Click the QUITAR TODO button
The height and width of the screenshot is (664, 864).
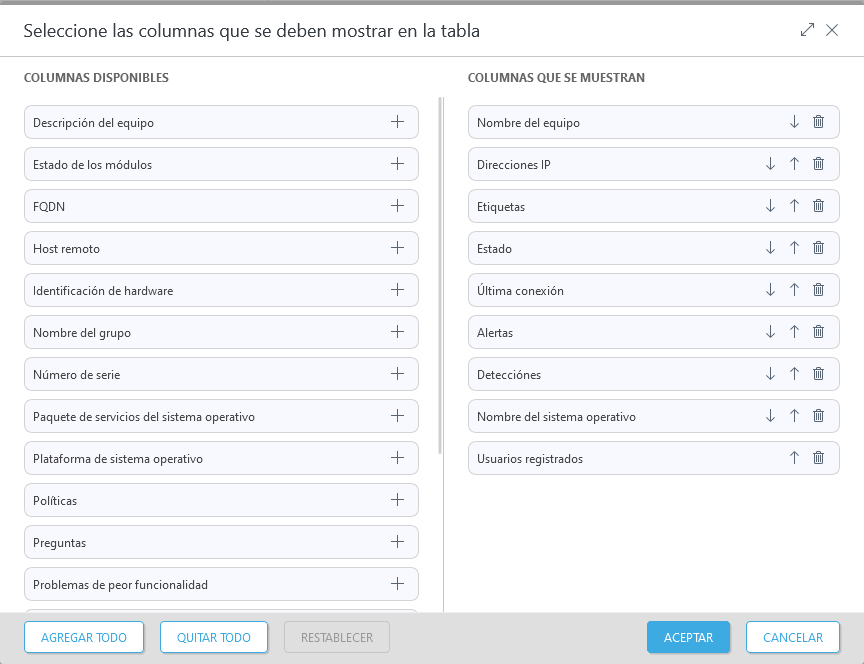pos(214,637)
